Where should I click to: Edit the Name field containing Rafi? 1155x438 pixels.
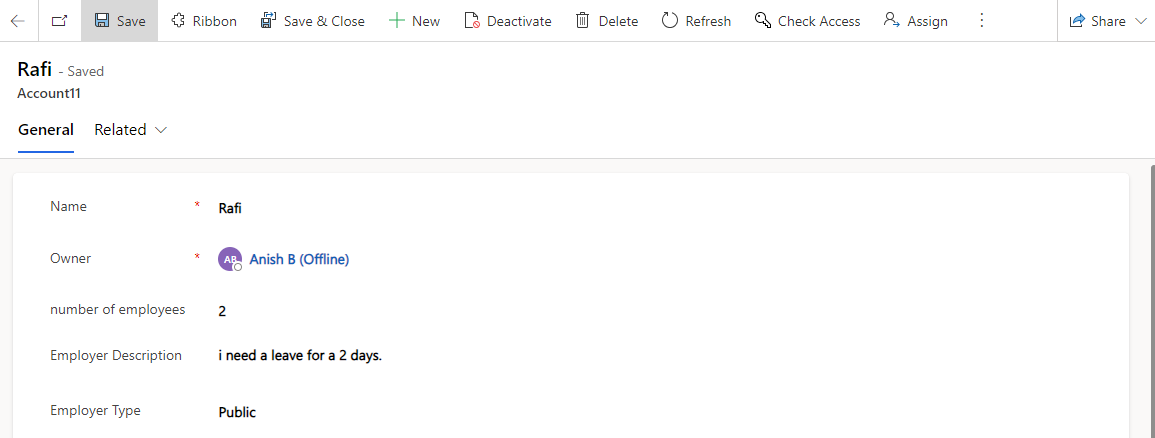(x=663, y=208)
